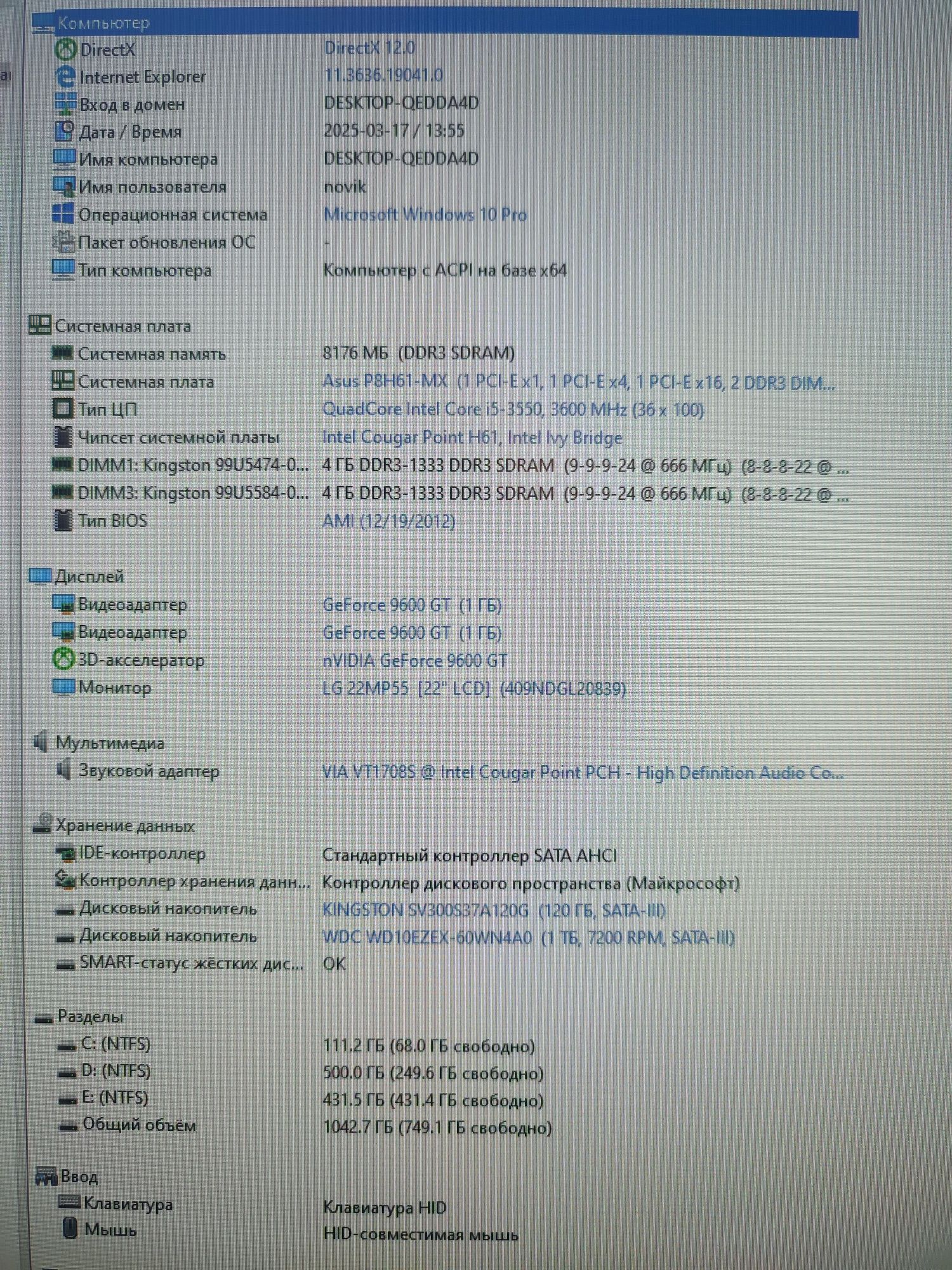This screenshot has width=952, height=1270.
Task: Click the E: (NTFS) partition row
Action: tap(301, 1099)
